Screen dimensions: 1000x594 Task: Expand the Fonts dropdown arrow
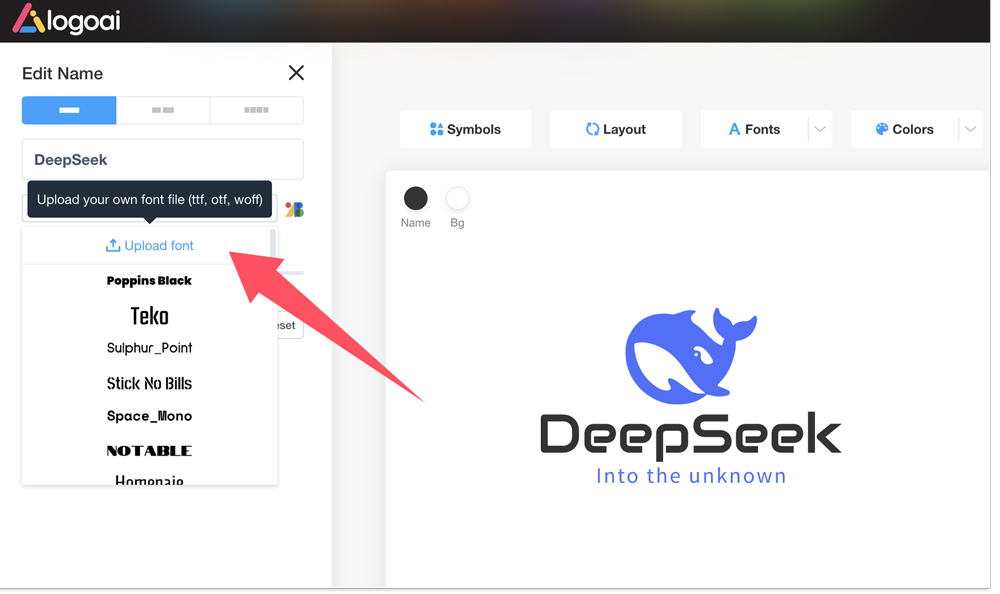pos(820,129)
